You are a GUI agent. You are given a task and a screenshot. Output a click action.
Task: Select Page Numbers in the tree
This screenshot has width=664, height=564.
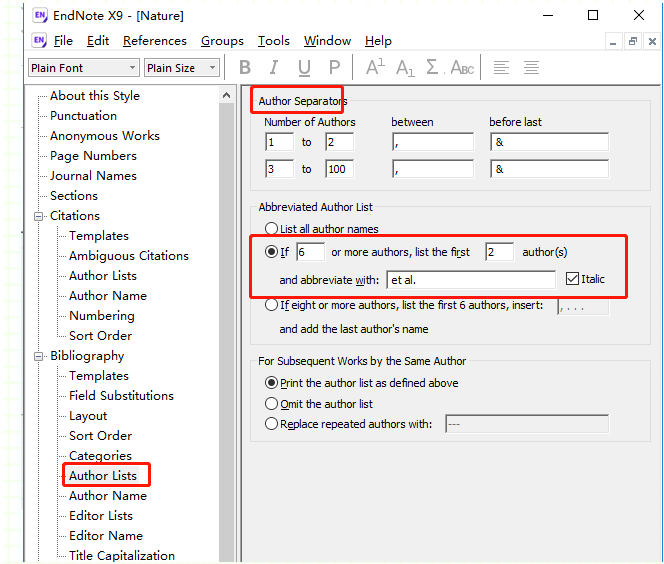point(93,155)
